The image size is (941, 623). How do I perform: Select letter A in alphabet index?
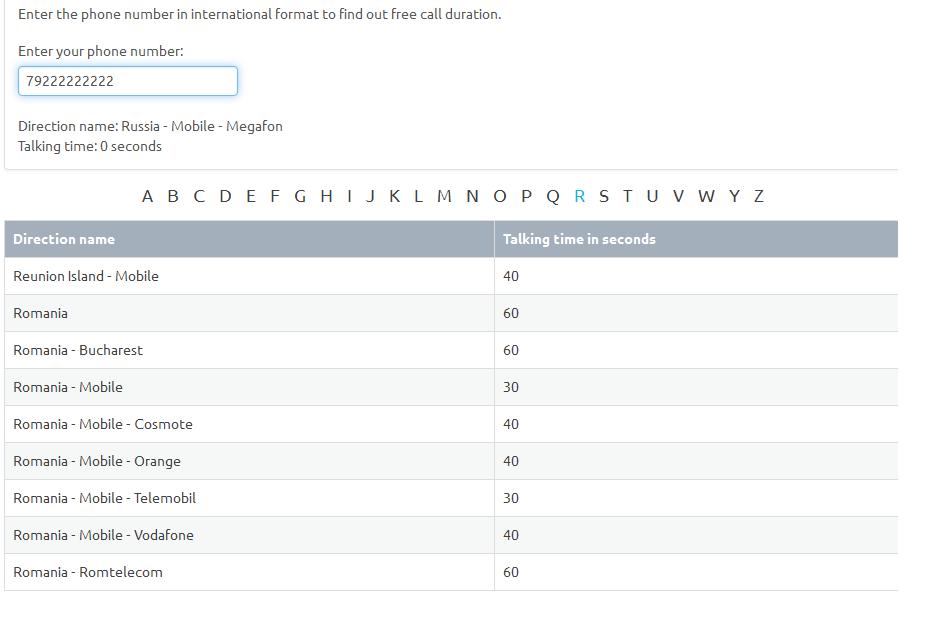click(147, 196)
